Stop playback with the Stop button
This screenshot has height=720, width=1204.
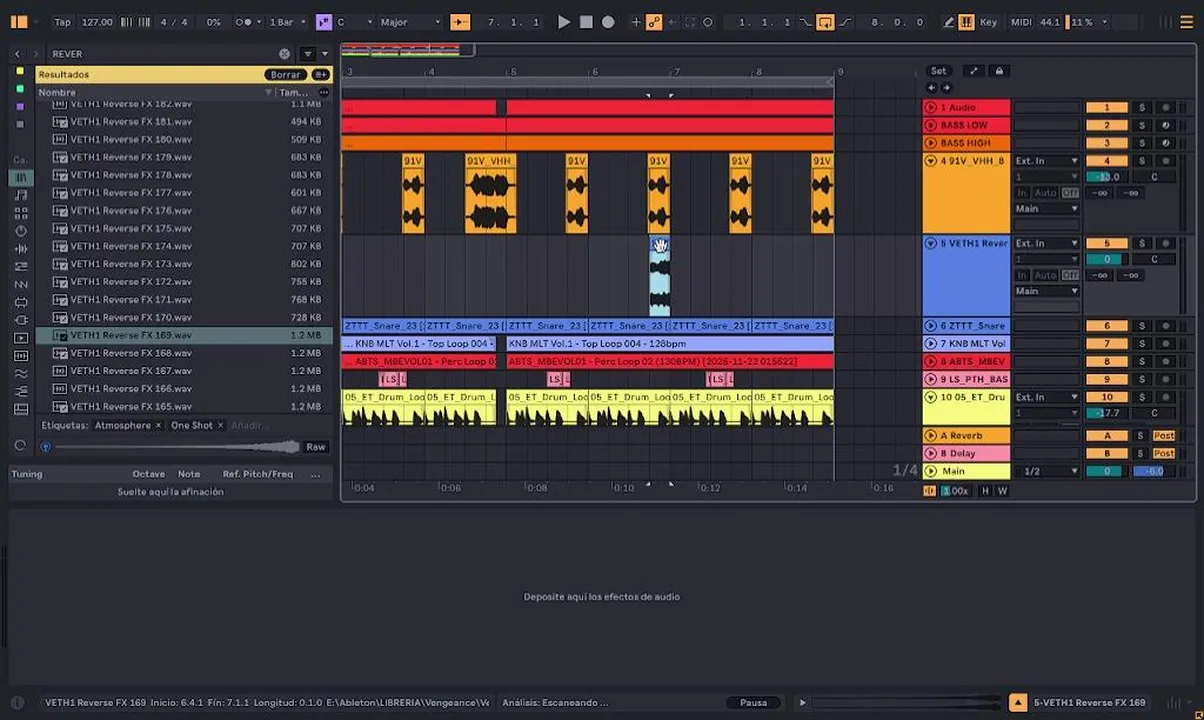(x=586, y=22)
